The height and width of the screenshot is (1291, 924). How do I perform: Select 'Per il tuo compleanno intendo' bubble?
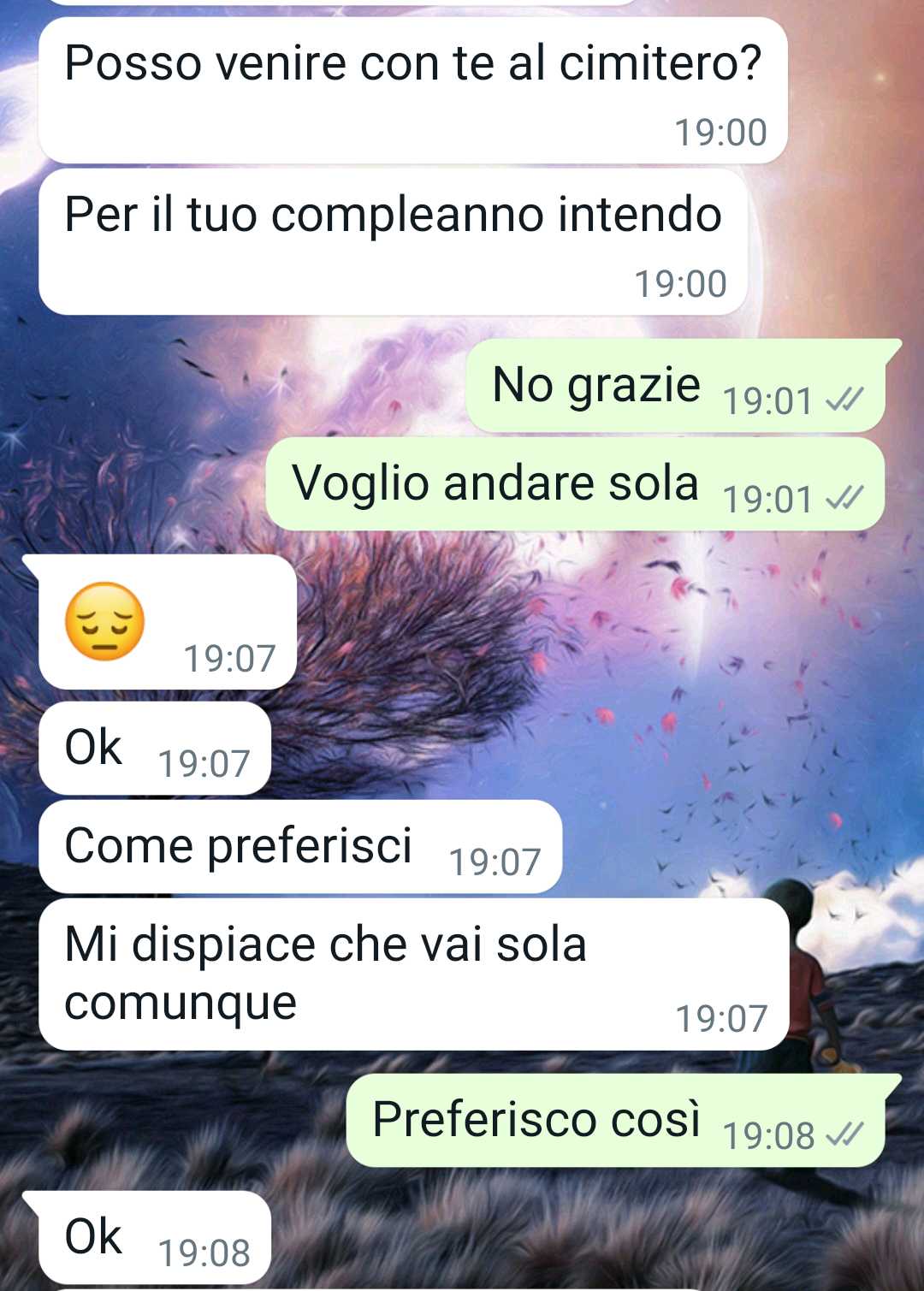pyautogui.click(x=394, y=242)
